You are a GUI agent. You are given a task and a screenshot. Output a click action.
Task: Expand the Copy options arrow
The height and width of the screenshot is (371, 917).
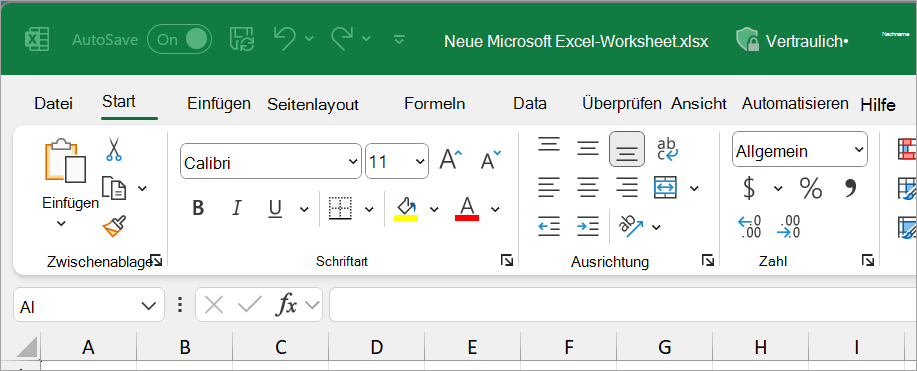[x=142, y=188]
